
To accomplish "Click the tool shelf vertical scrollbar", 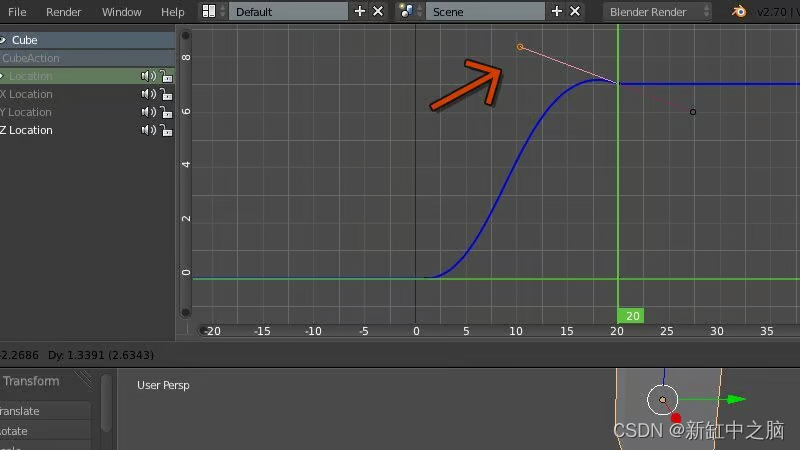I will [106, 403].
